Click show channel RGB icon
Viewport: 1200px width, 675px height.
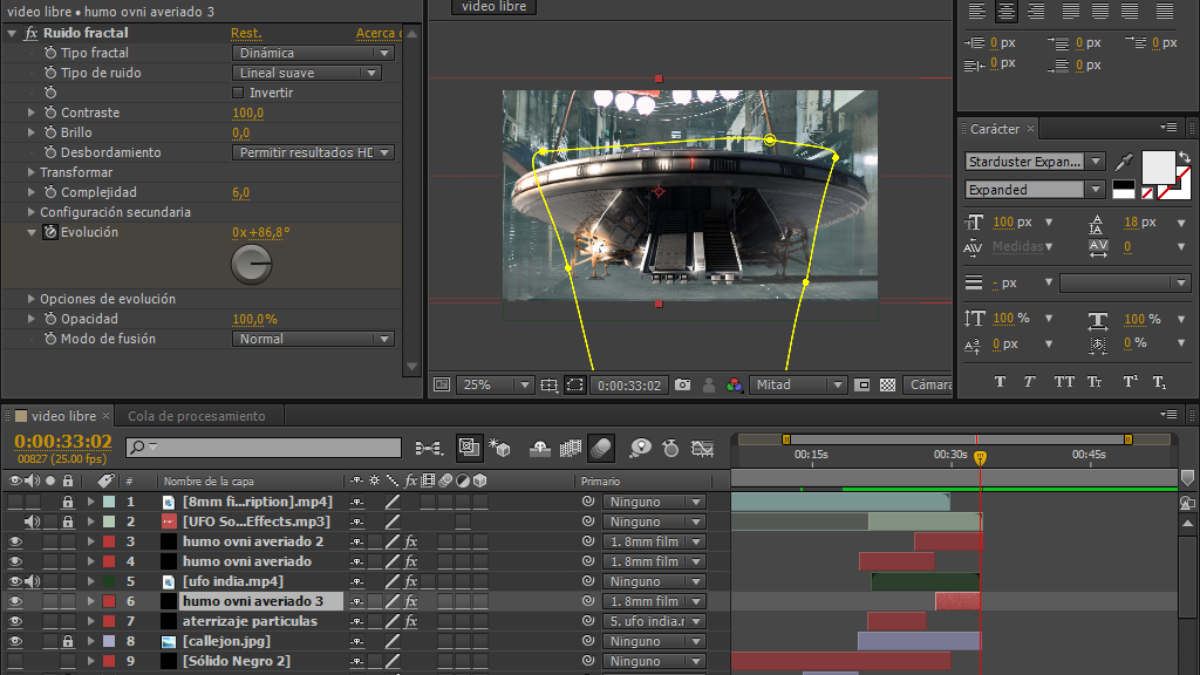(x=734, y=385)
